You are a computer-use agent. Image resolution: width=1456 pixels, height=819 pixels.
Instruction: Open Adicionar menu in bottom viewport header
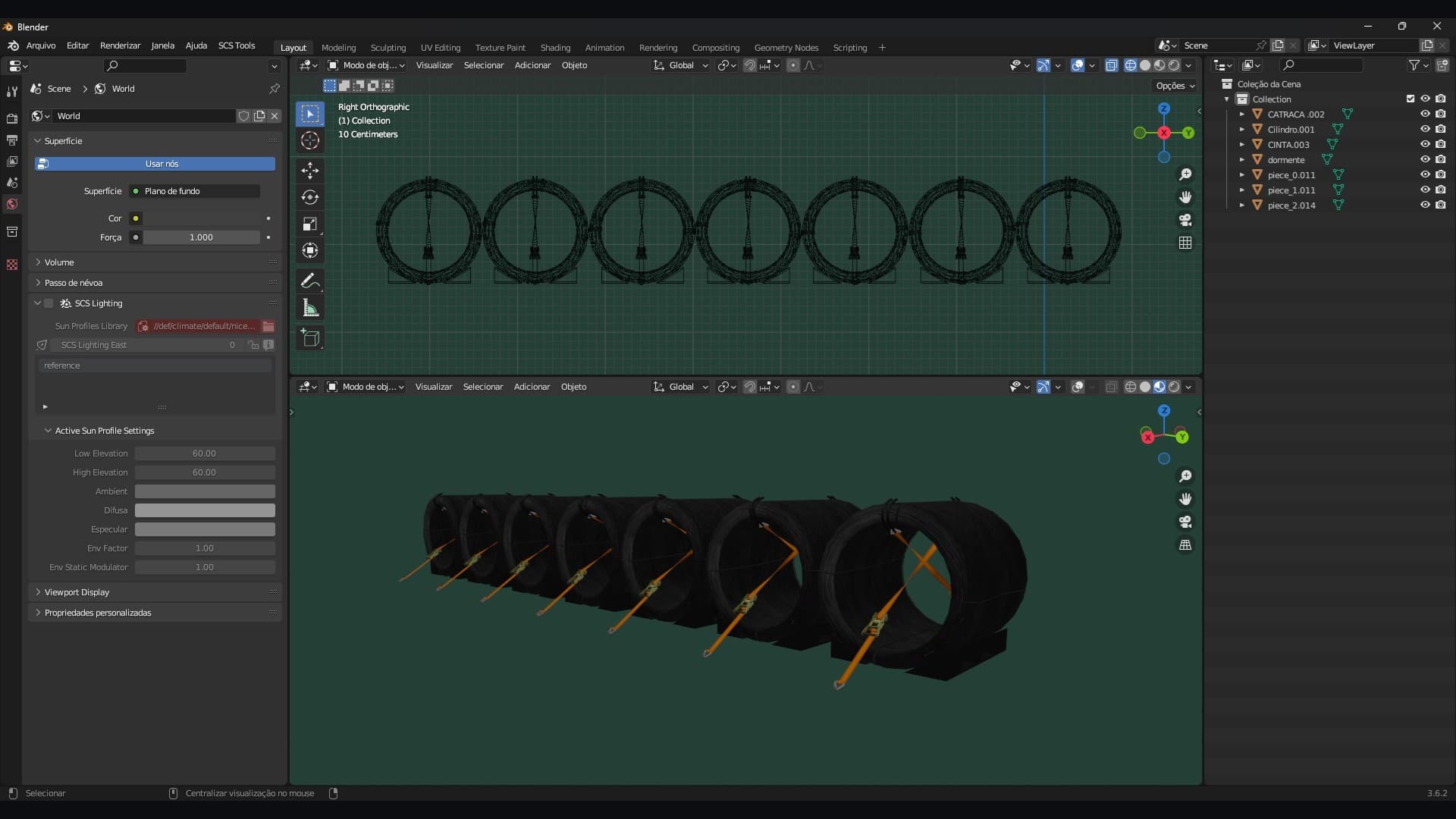click(x=532, y=387)
